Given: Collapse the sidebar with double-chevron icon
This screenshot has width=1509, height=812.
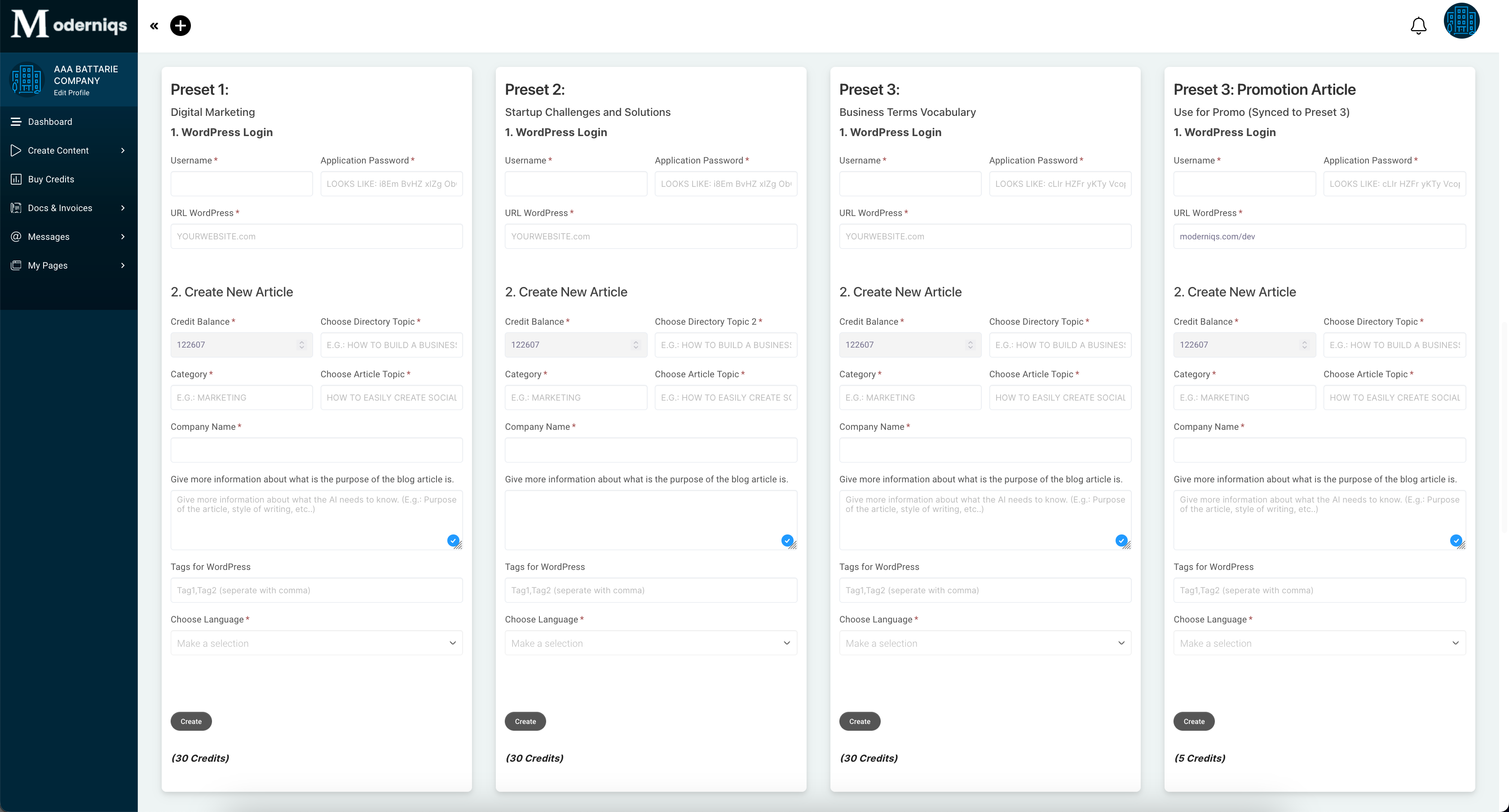Looking at the screenshot, I should click(154, 26).
